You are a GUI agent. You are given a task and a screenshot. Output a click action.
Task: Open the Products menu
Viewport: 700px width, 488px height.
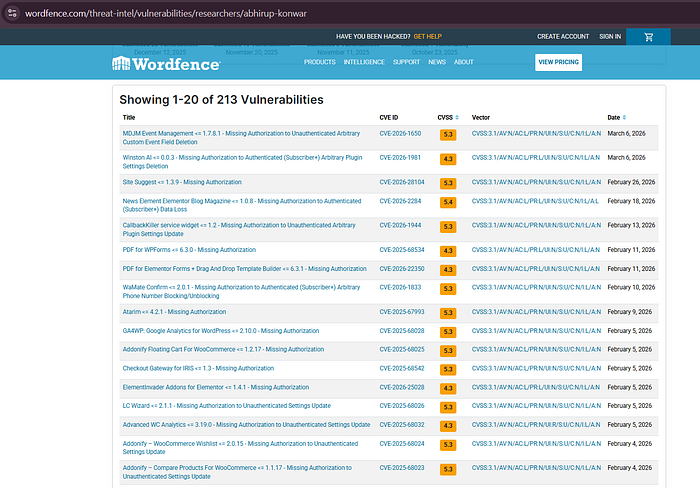click(x=320, y=62)
